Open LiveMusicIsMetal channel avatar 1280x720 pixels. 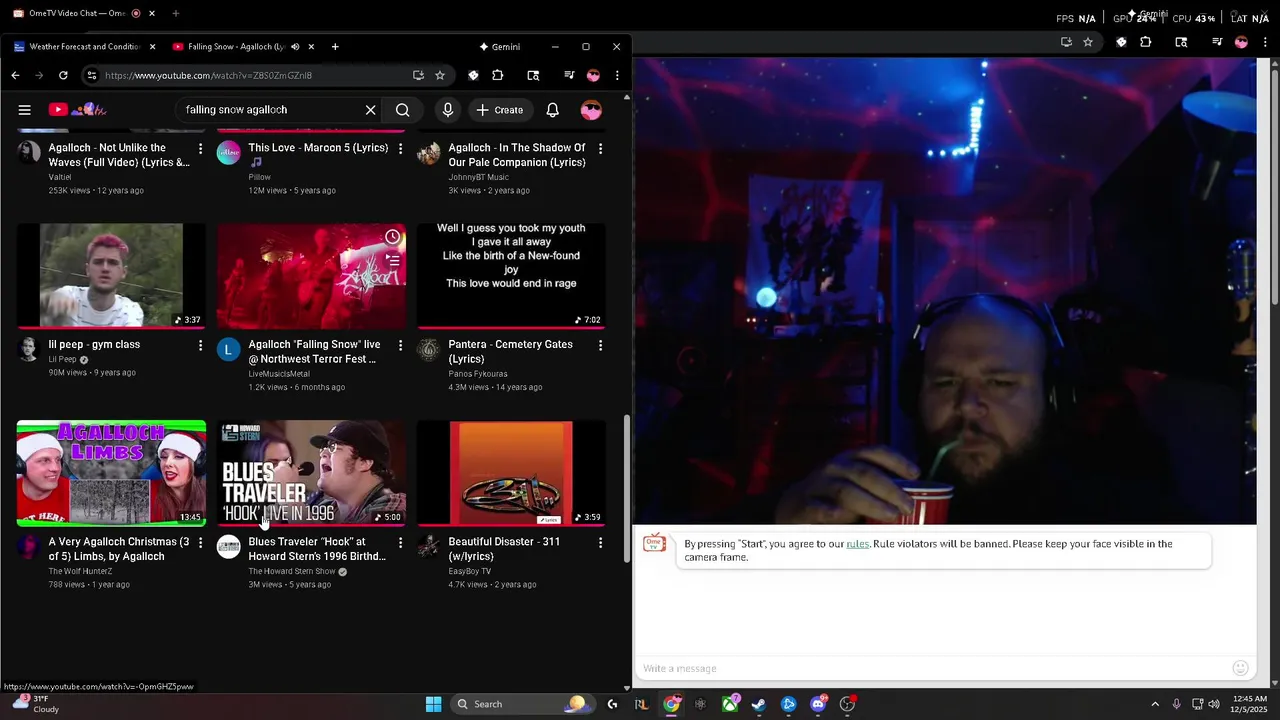coord(229,350)
